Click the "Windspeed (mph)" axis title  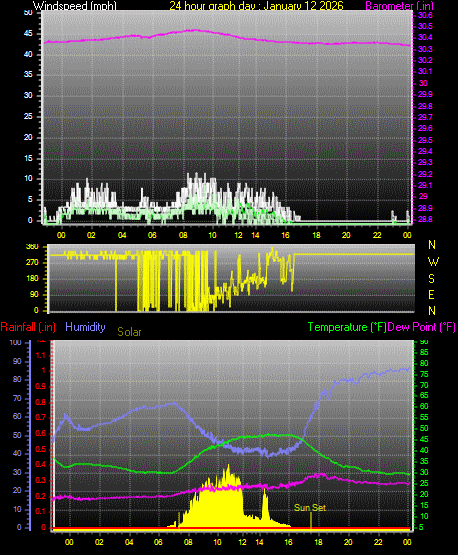pos(75,5)
